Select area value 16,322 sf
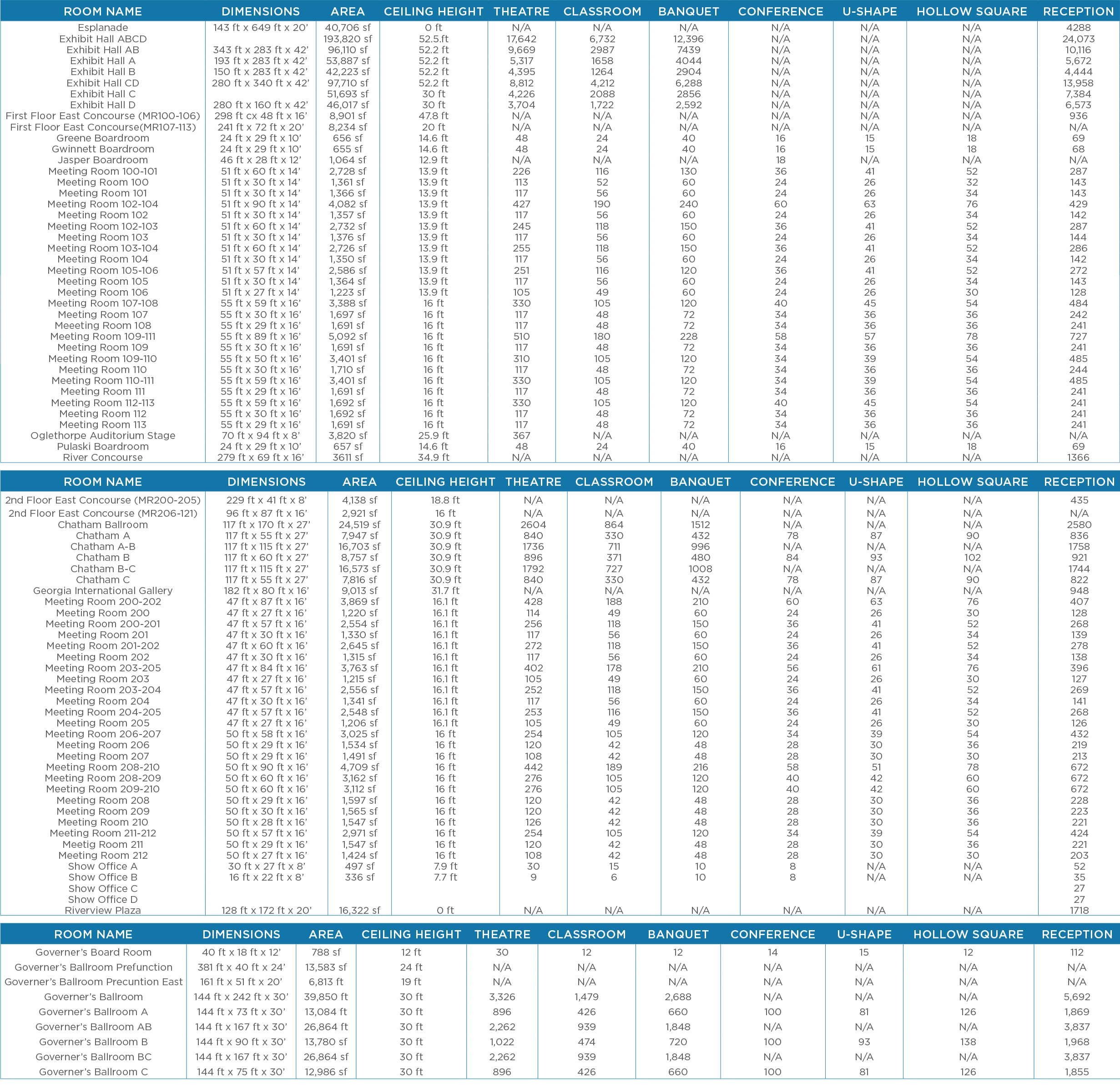 (x=359, y=910)
